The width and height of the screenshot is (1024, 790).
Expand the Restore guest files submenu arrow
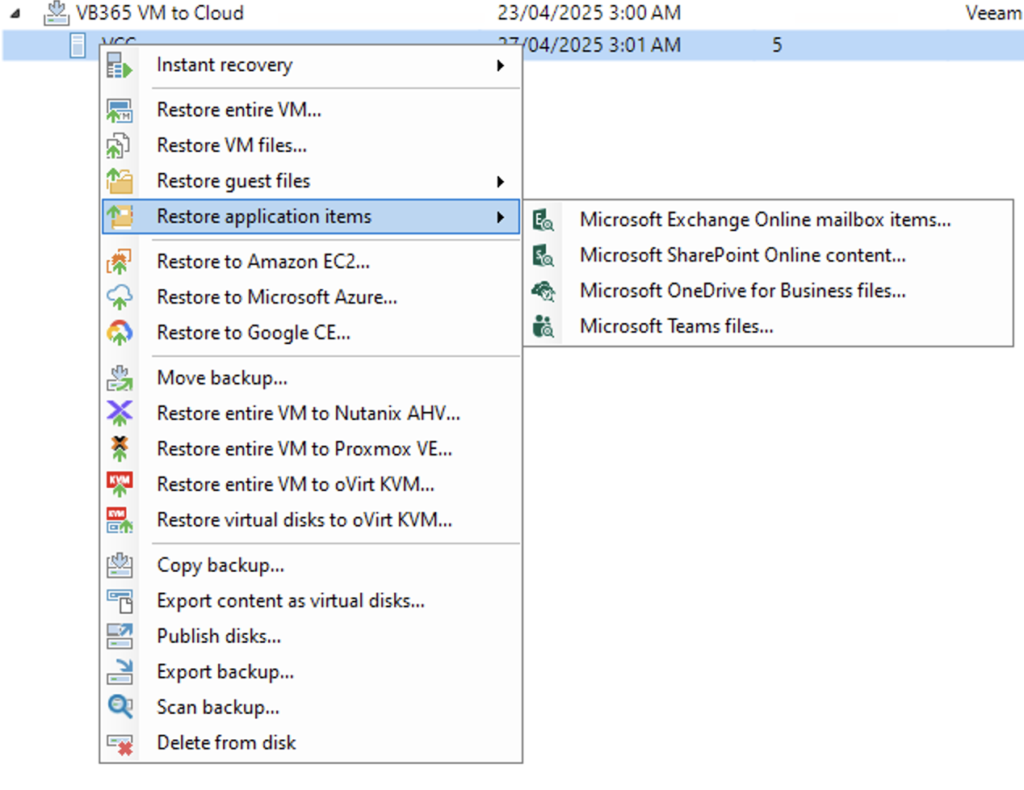pyautogui.click(x=500, y=182)
